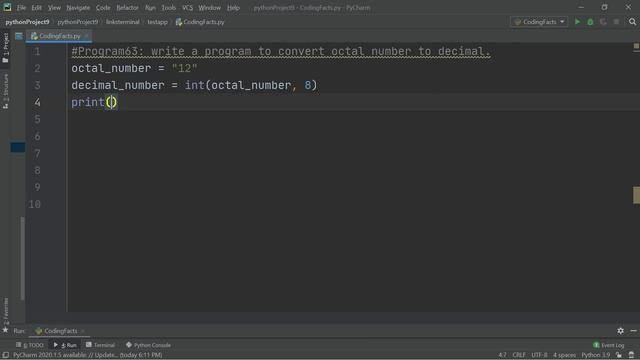The image size is (640, 360).
Task: Open the Help menu
Action: point(233,8)
